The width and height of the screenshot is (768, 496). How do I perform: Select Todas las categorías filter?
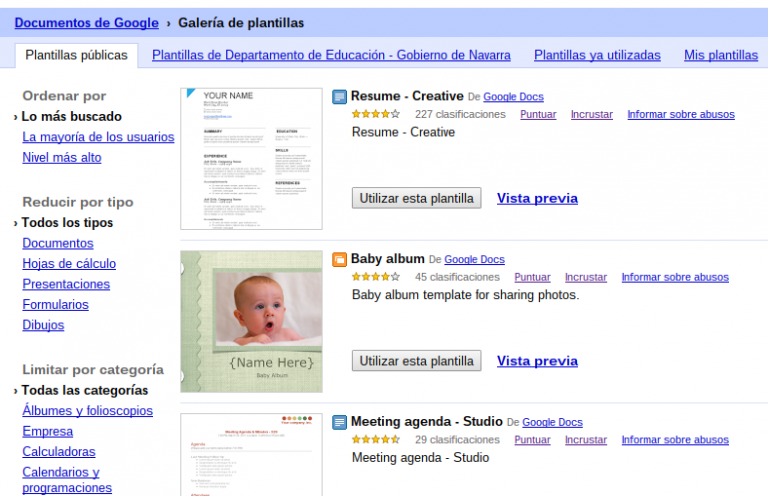coord(85,390)
